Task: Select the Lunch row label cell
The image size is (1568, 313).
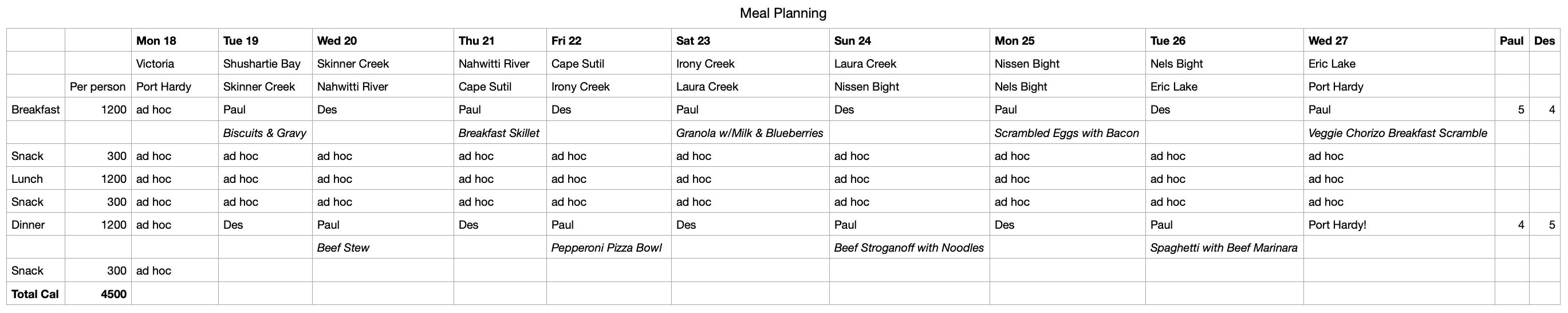Action: coord(27,179)
